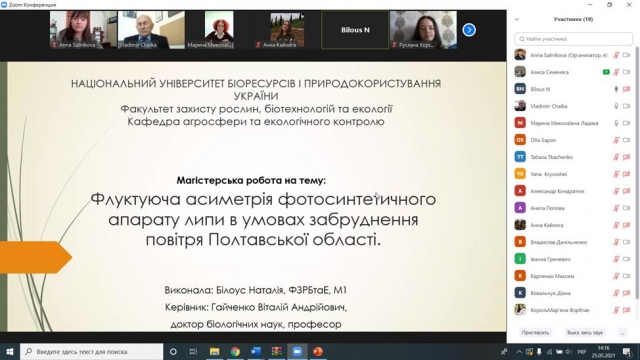
Task: Mute Bilous N's active microphone
Action: [616, 89]
